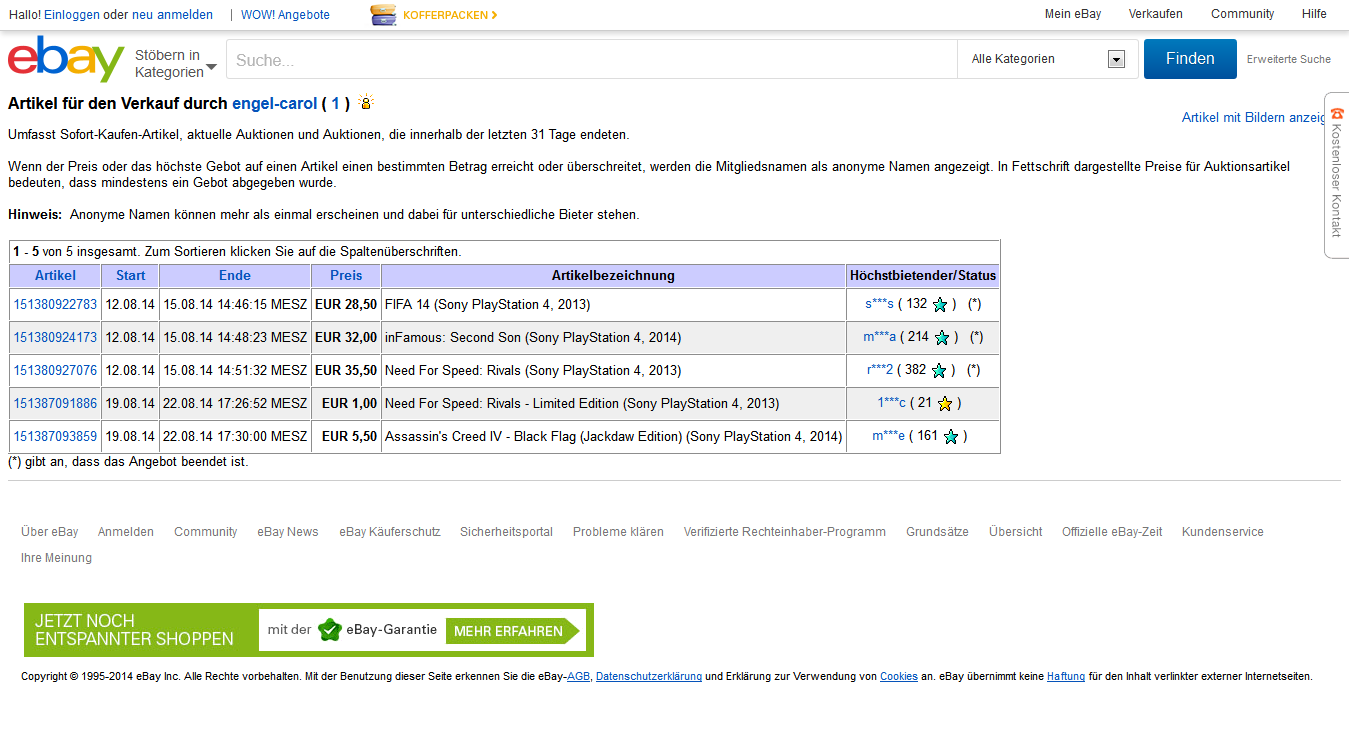
Task: Click eBay Käuferschutz footer link
Action: tap(390, 532)
